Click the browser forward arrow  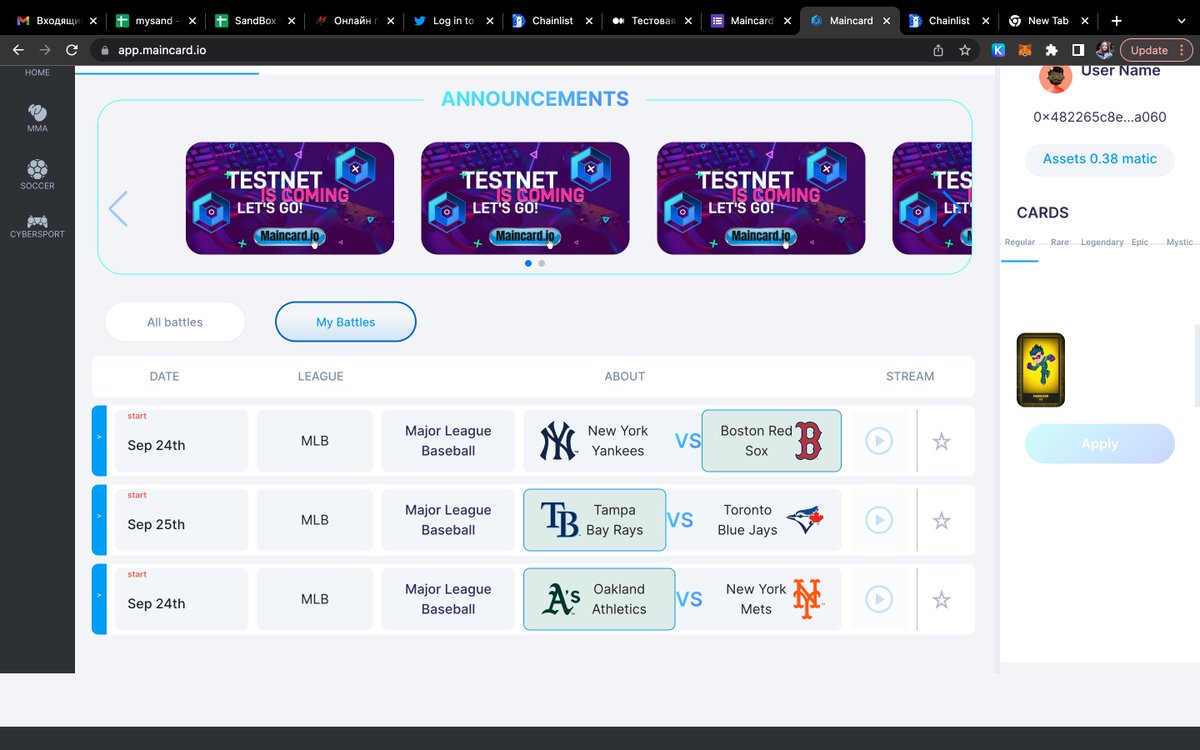45,50
